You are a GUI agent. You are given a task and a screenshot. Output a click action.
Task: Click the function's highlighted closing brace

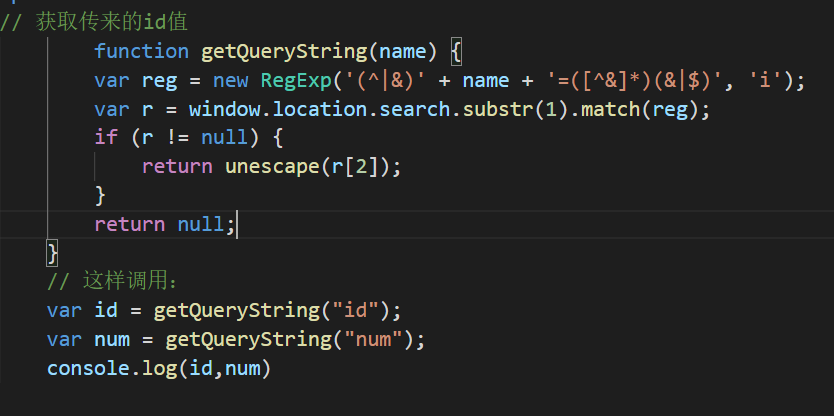52,253
